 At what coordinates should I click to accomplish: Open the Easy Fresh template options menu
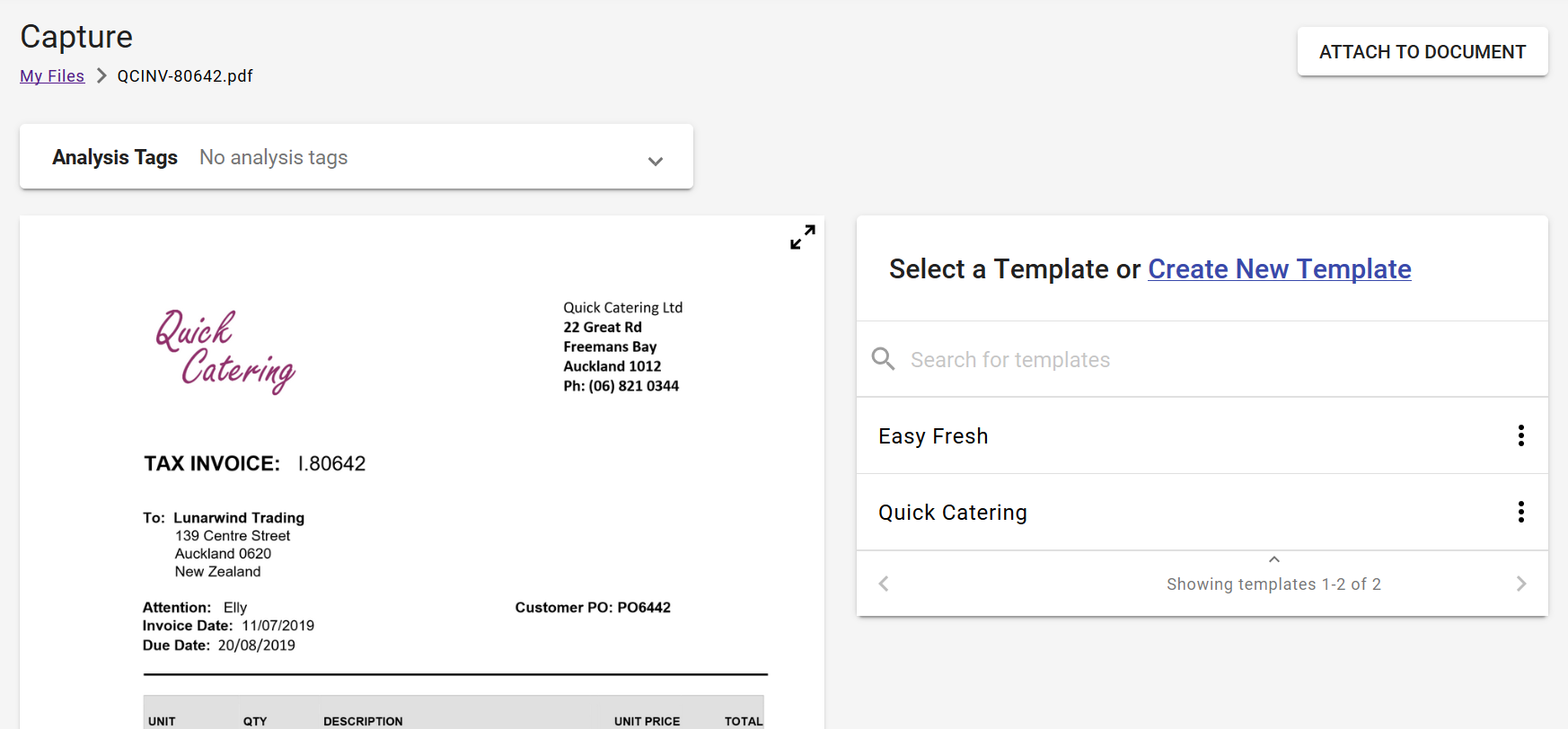click(1521, 435)
